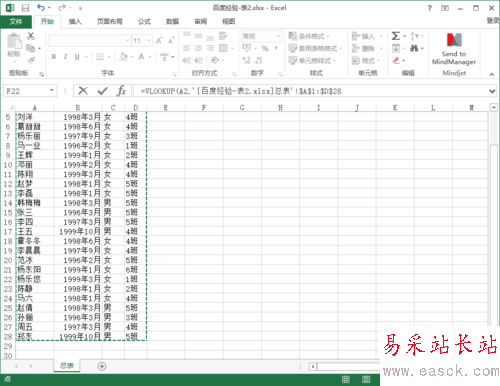The width and height of the screenshot is (500, 386).
Task: Toggle Italic formatting
Action: click(65, 57)
